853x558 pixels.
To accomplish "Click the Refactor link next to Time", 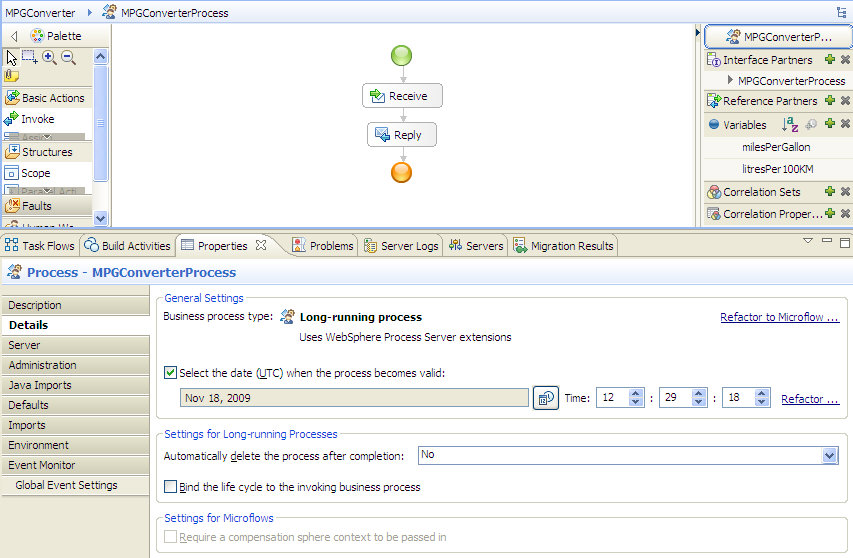I will [809, 399].
